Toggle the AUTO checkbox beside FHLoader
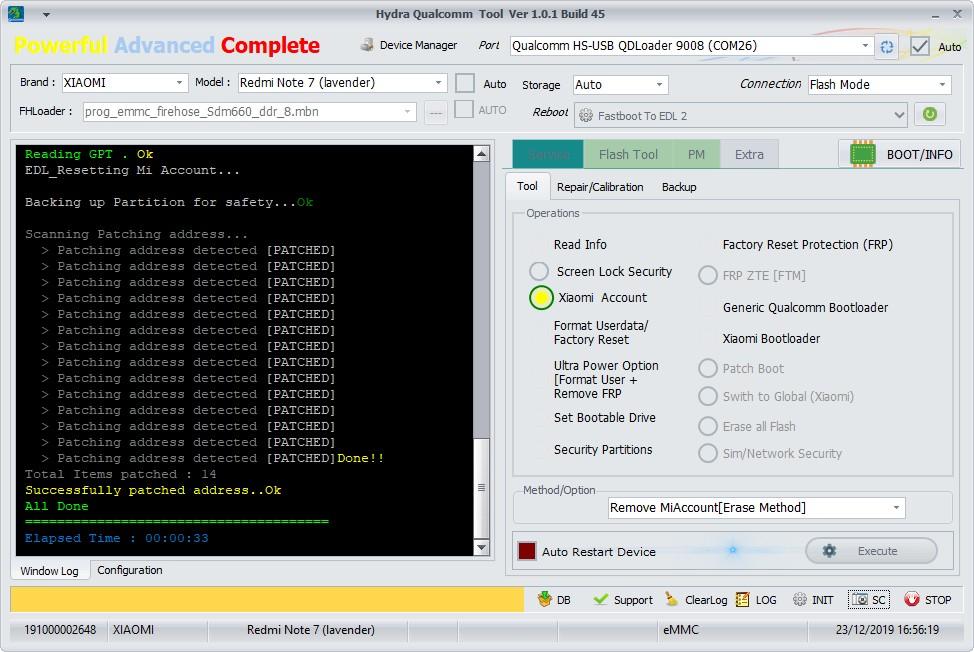974x652 pixels. [x=463, y=110]
